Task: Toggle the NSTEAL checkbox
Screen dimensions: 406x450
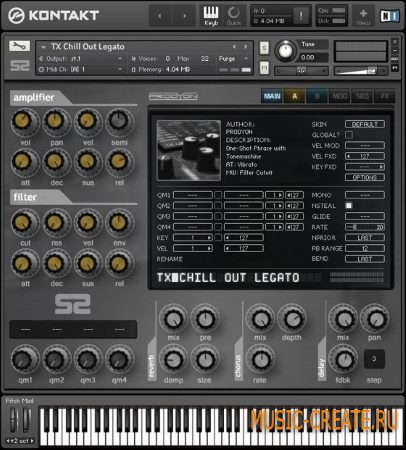Action: click(349, 206)
